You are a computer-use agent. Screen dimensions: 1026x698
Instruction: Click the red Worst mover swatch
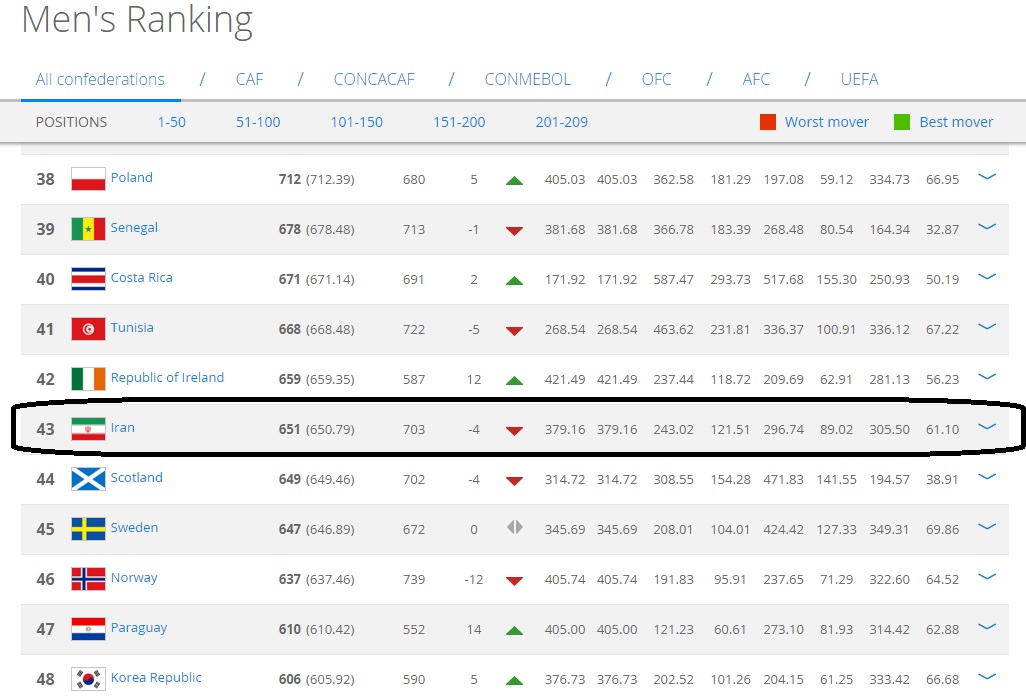(x=768, y=122)
